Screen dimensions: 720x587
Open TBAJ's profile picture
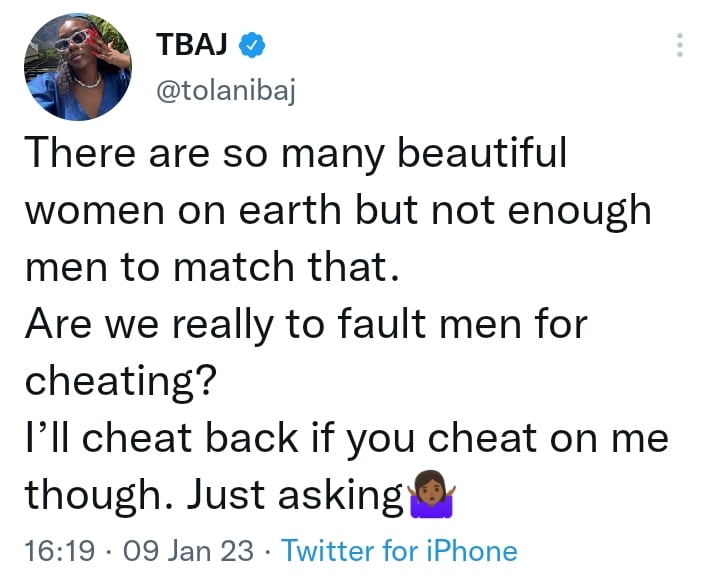coord(77,68)
